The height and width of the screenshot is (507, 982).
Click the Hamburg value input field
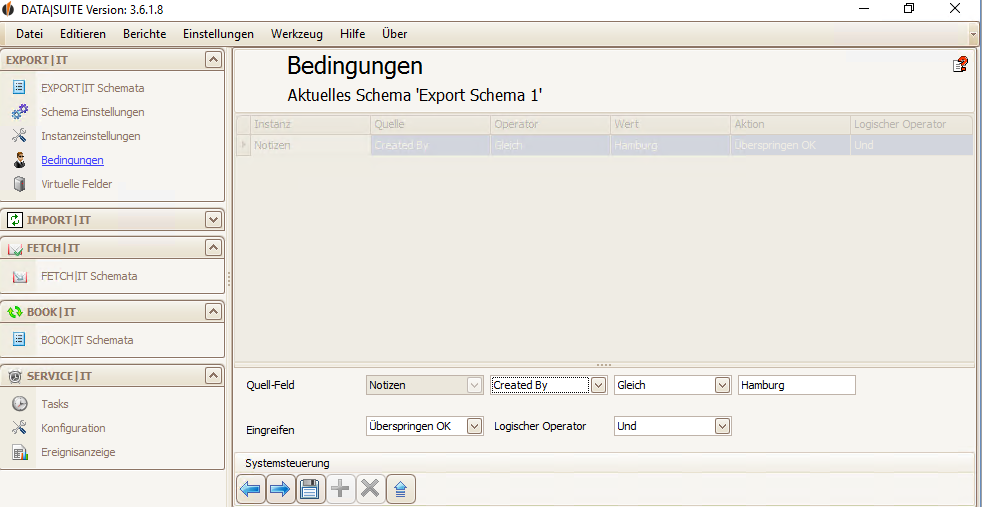pos(797,385)
